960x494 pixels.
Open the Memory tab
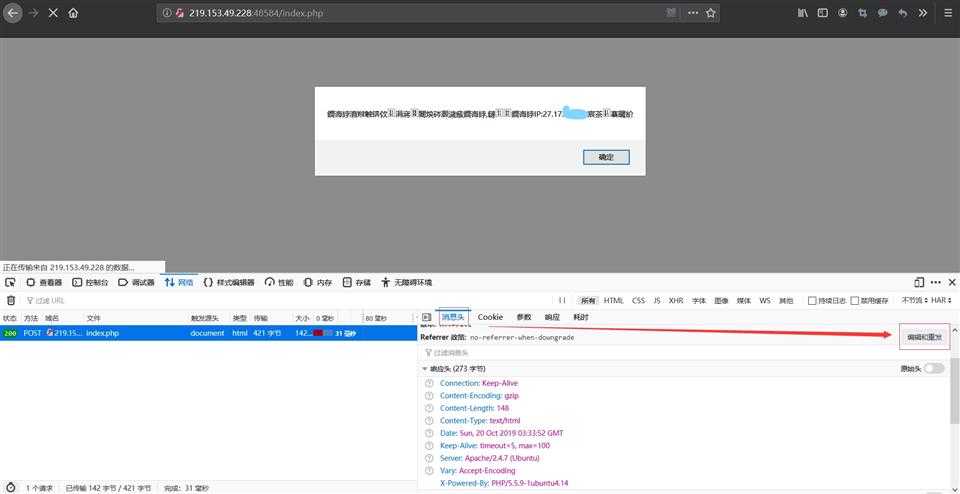318,282
